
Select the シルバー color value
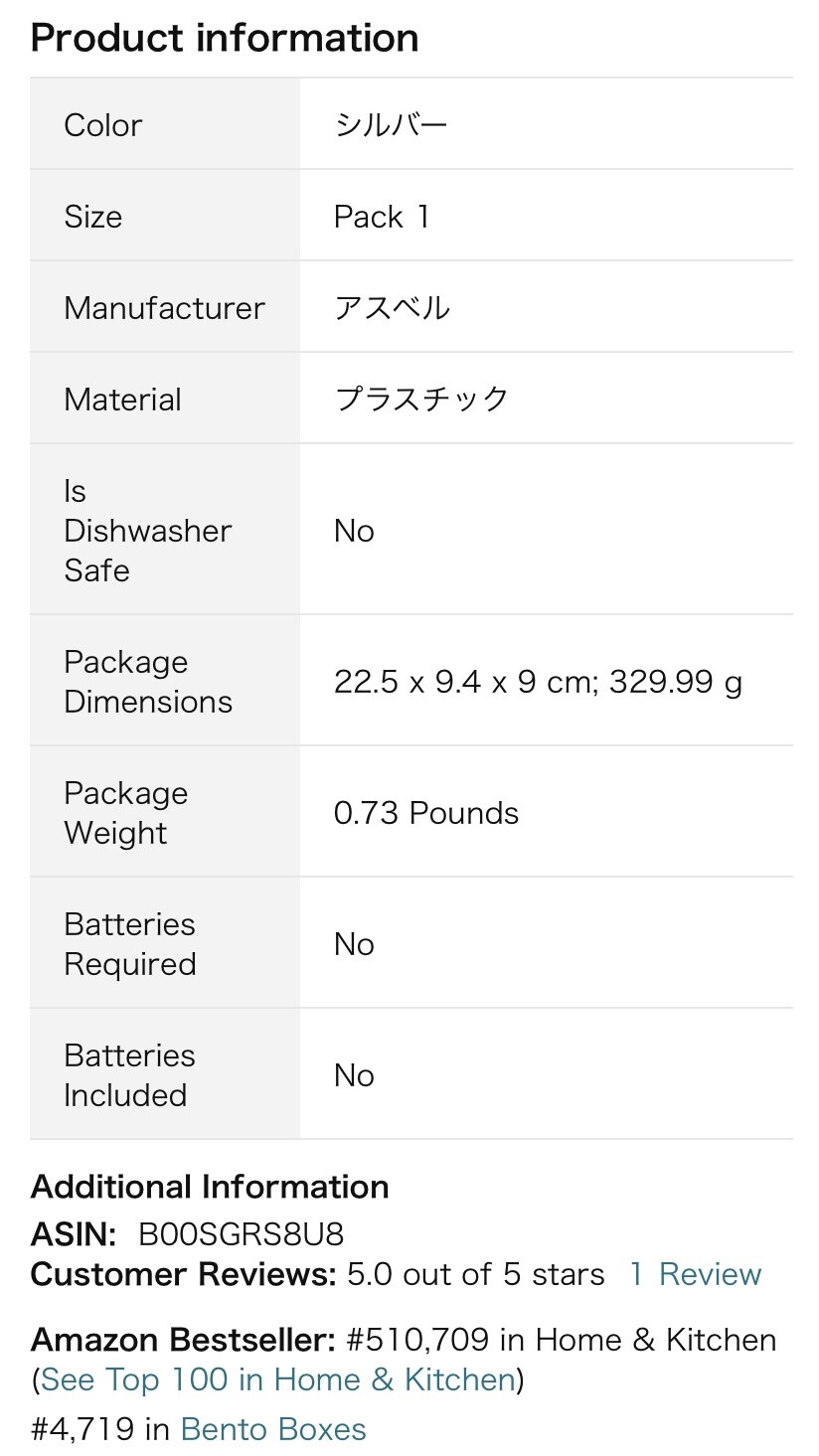[x=391, y=125]
